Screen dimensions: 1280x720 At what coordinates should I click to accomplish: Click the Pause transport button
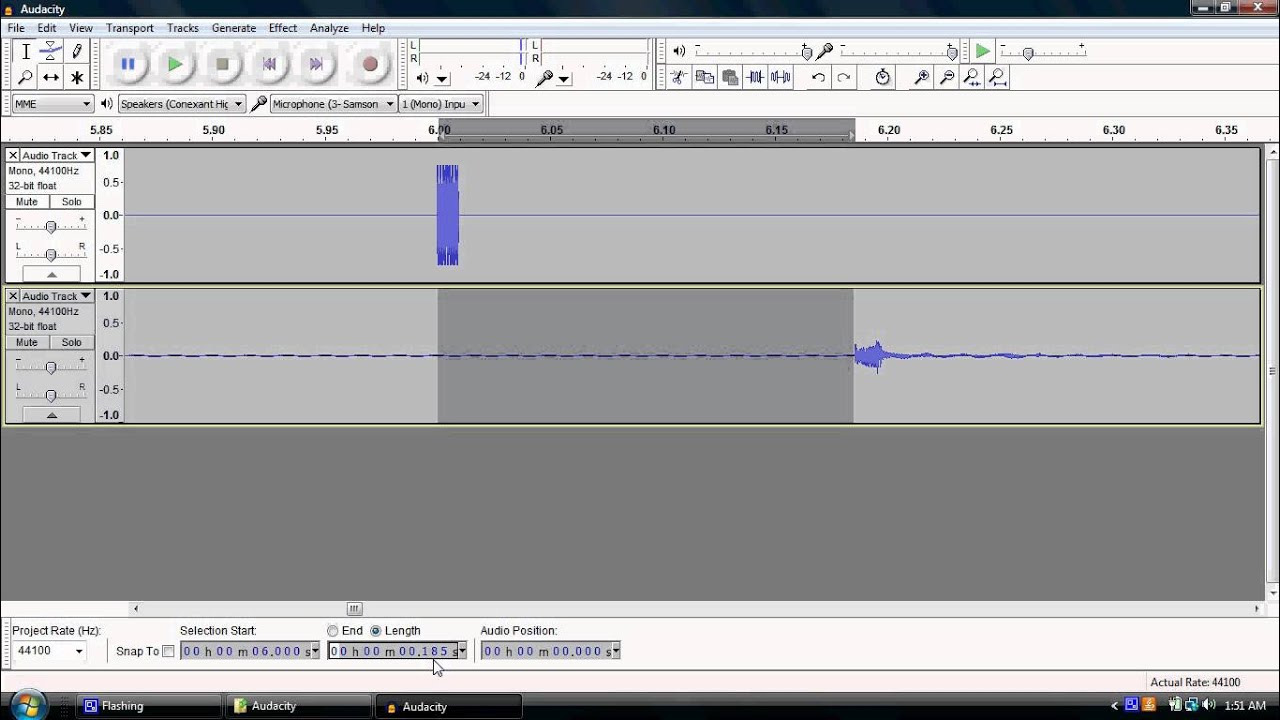(128, 64)
